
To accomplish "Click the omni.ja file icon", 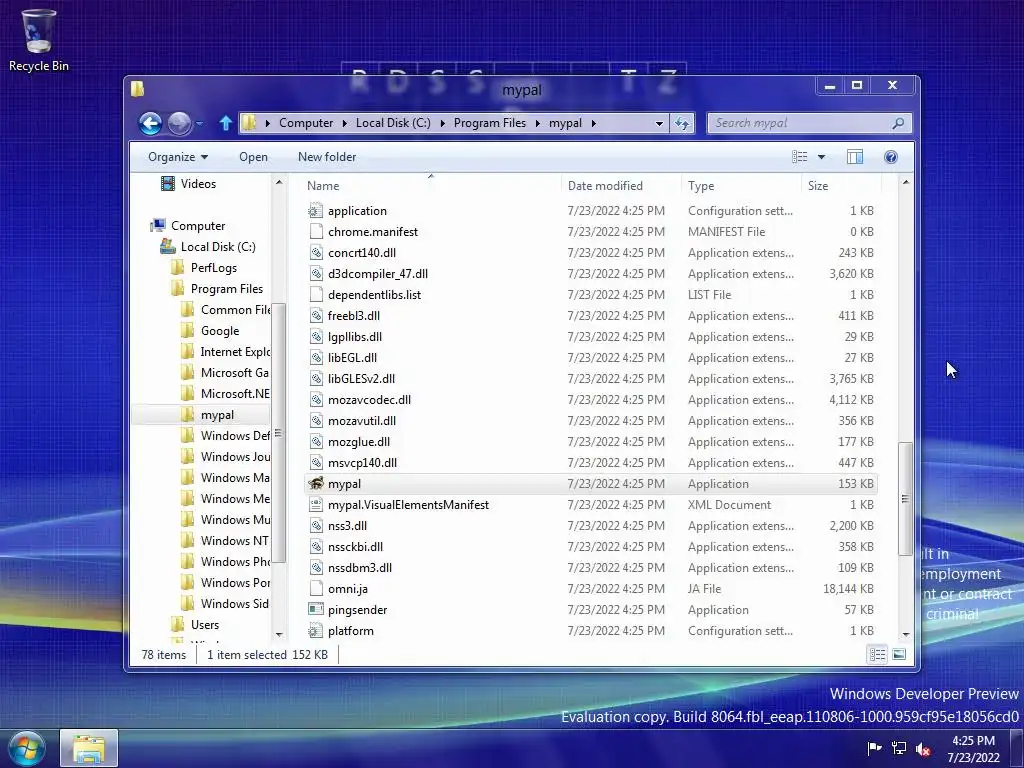I will 316,589.
